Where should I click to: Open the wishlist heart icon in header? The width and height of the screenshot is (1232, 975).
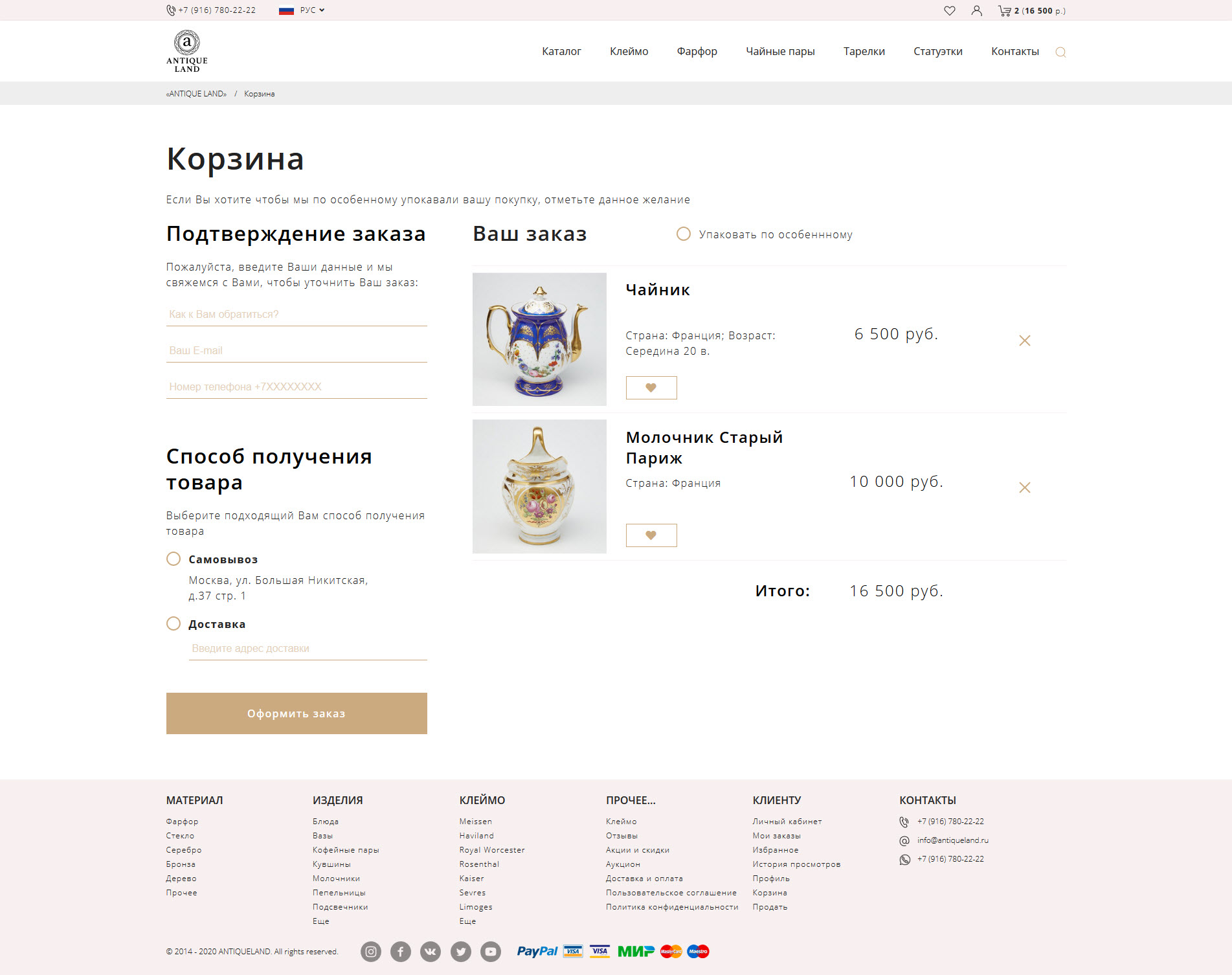(949, 10)
